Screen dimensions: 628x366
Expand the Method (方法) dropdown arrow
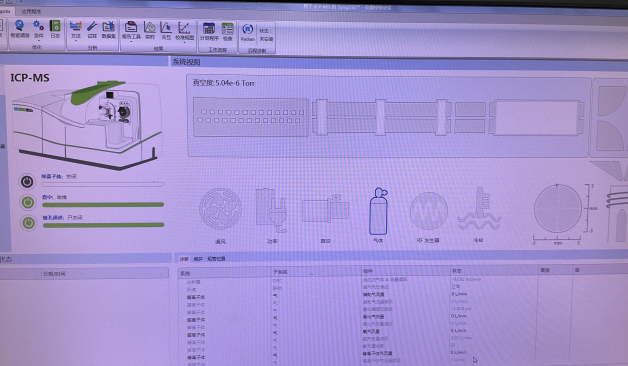coord(76,41)
